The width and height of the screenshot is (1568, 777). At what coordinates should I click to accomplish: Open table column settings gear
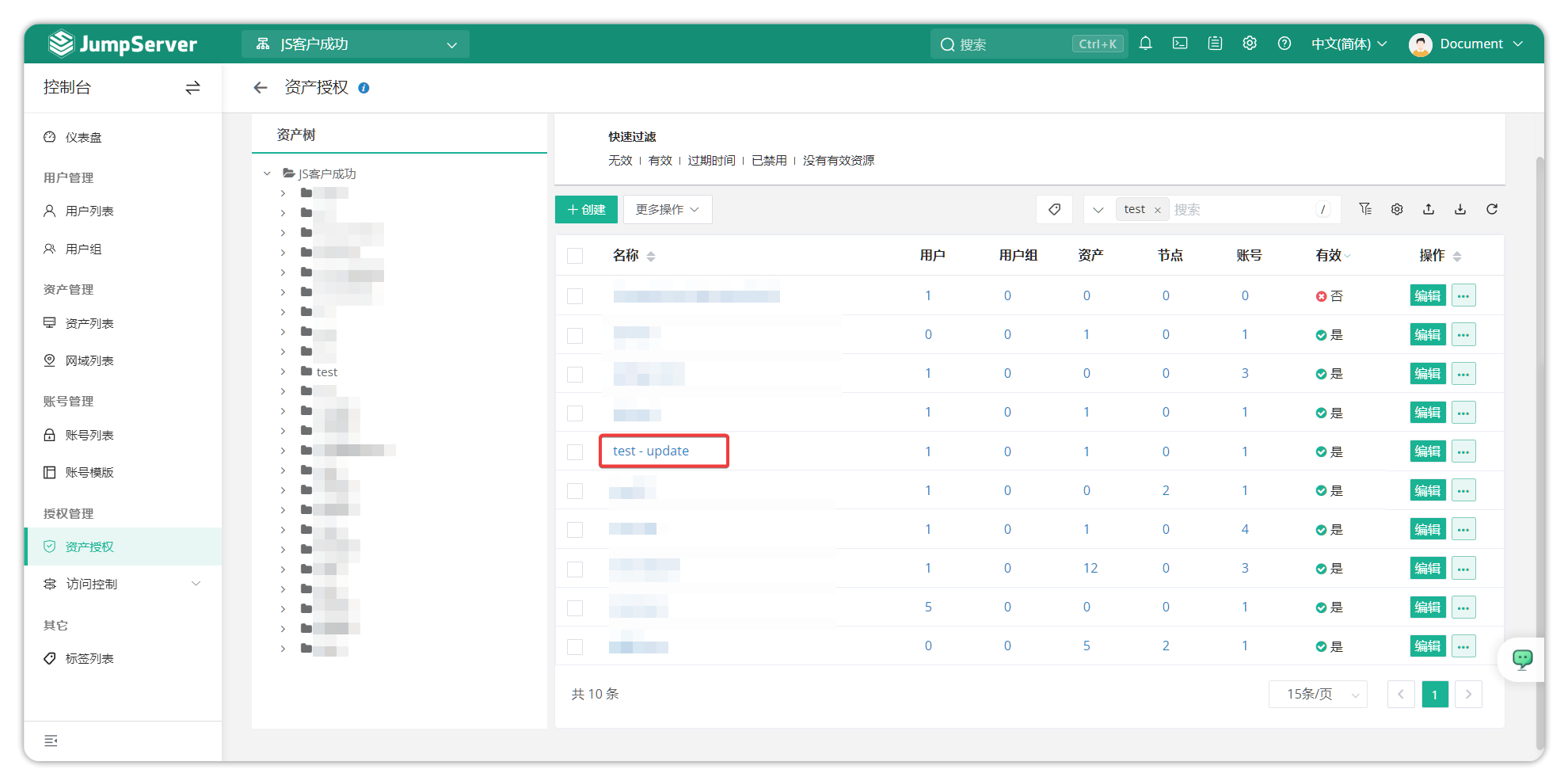1397,209
